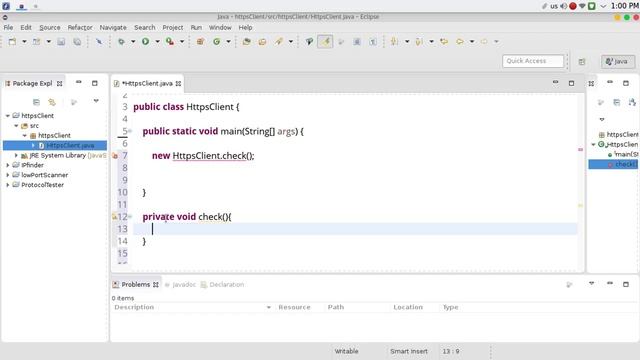
Task: Click the error marker on line 7
Action: point(115,156)
